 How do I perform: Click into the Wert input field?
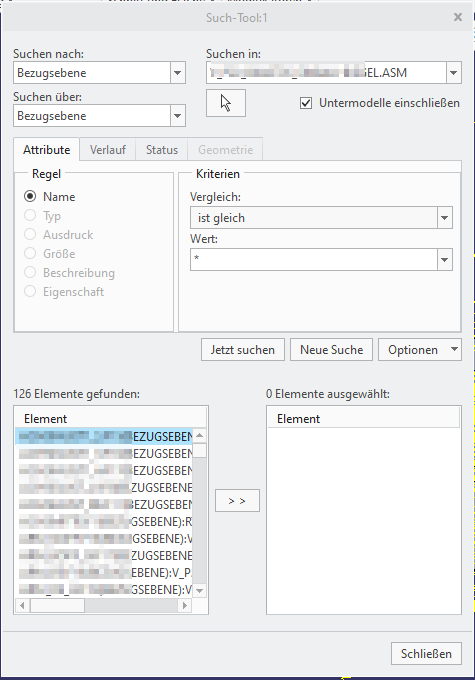click(x=314, y=259)
